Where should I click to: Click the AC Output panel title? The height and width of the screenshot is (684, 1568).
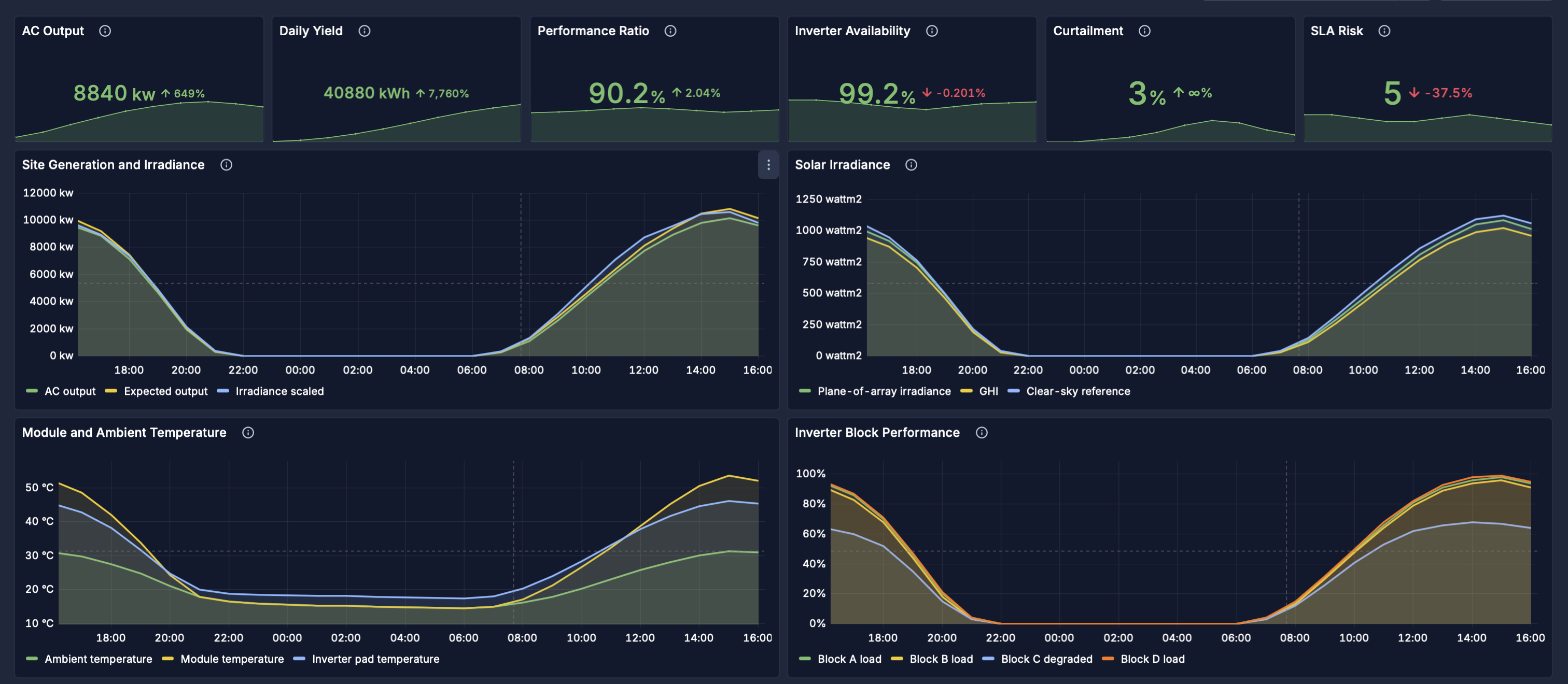[x=53, y=31]
